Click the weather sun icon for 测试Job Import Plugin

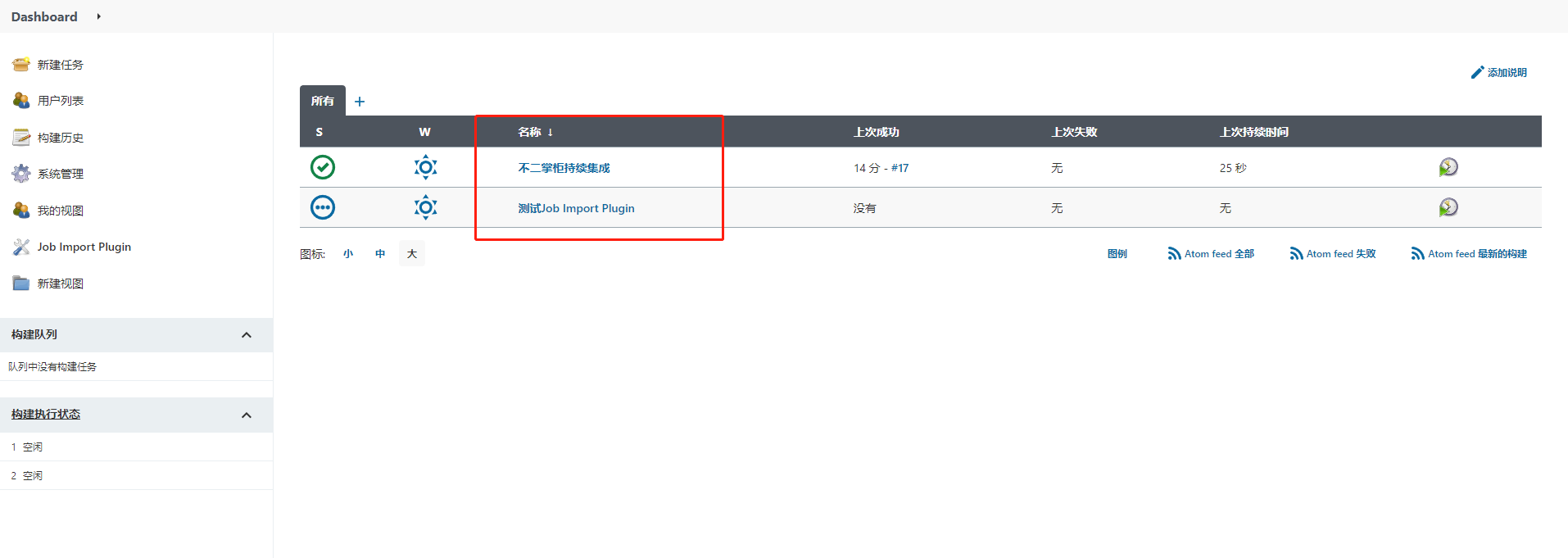pos(425,207)
